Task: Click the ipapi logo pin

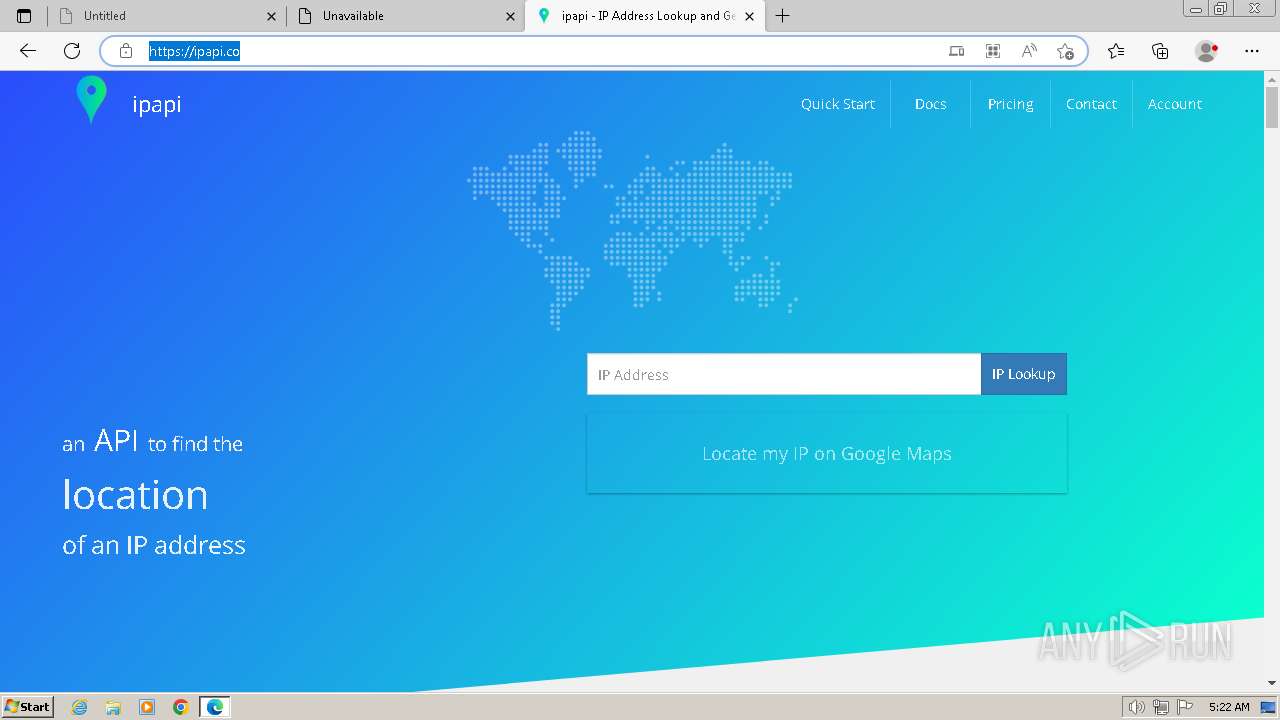Action: (x=91, y=100)
